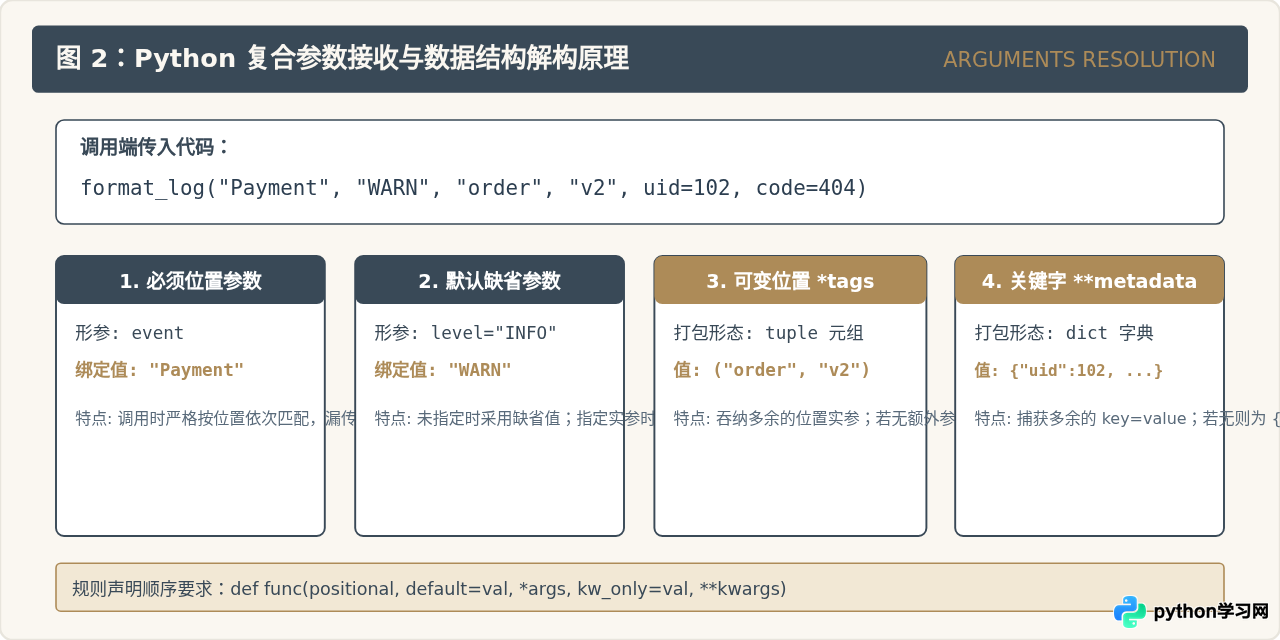1280x640 pixels.
Task: Click the '特点: 未指定时采用缺省值' note
Action: pyautogui.click(x=515, y=418)
